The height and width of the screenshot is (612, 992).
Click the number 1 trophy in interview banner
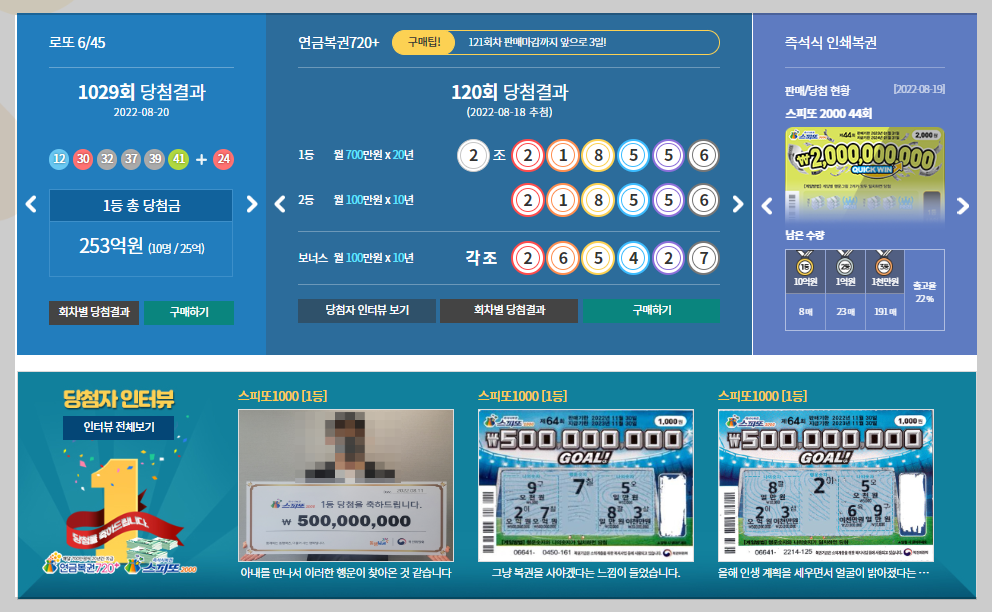[x=117, y=500]
